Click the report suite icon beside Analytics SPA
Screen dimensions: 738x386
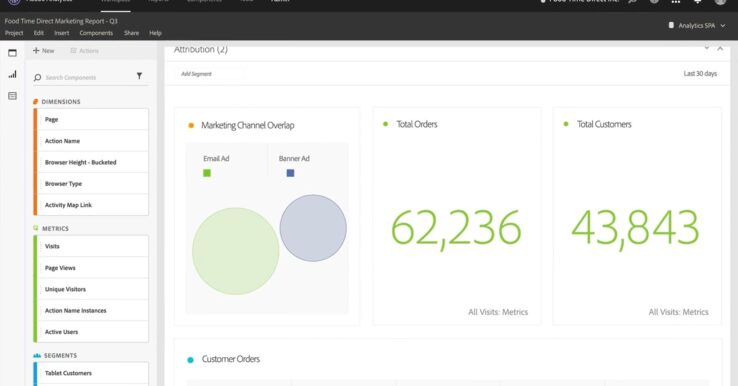click(x=671, y=25)
